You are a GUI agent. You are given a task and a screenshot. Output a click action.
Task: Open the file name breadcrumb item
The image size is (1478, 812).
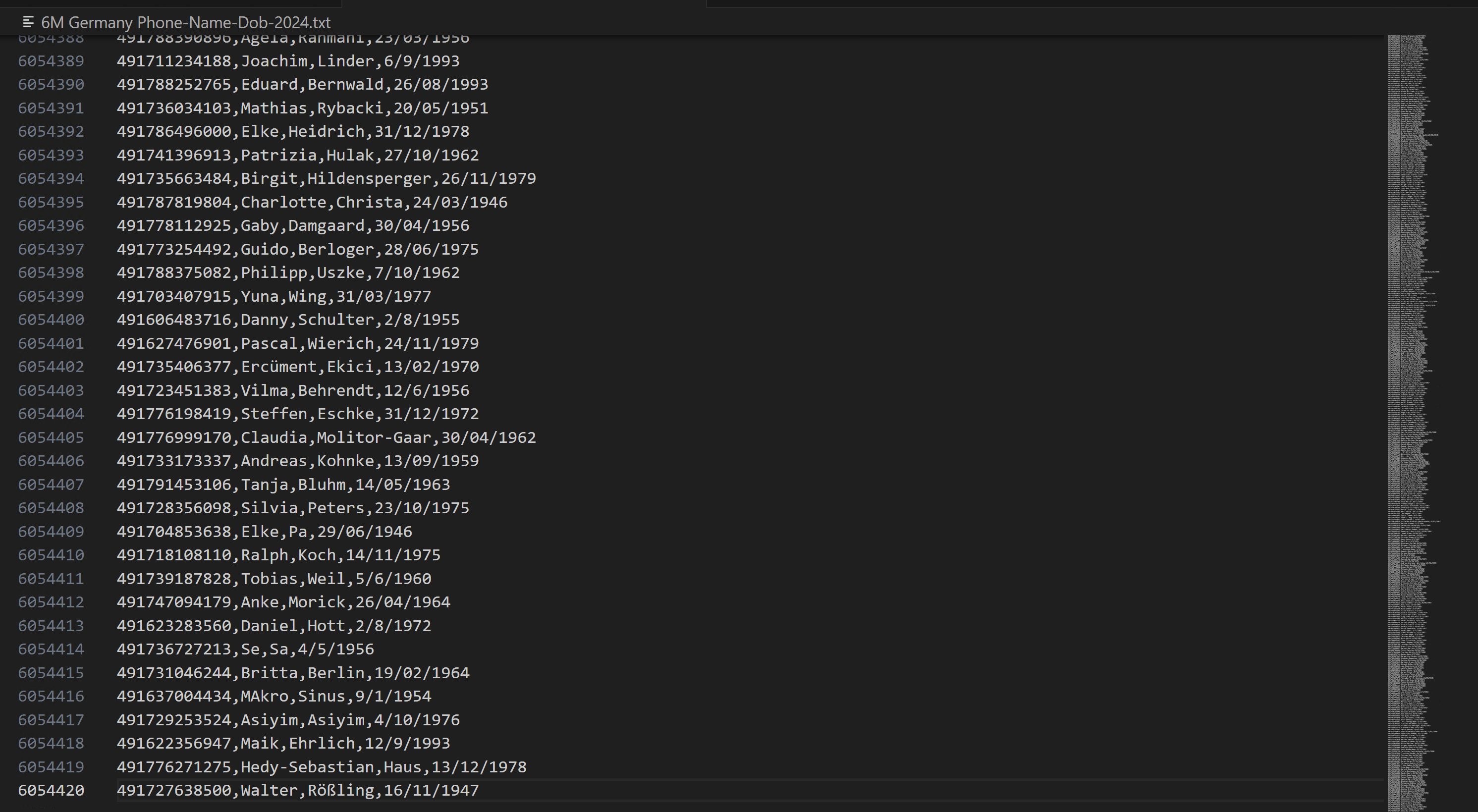click(x=185, y=22)
